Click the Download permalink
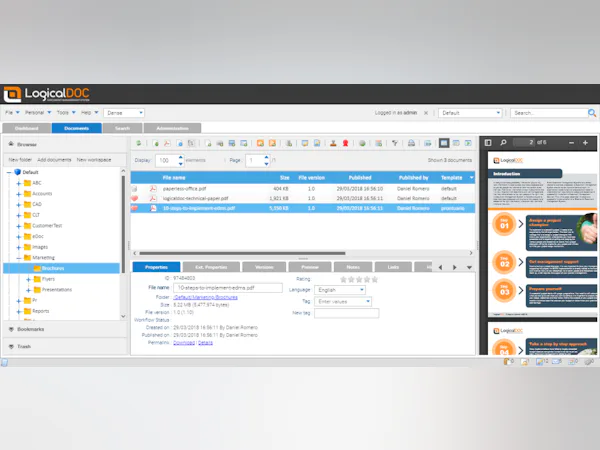600x450 pixels. 184,343
